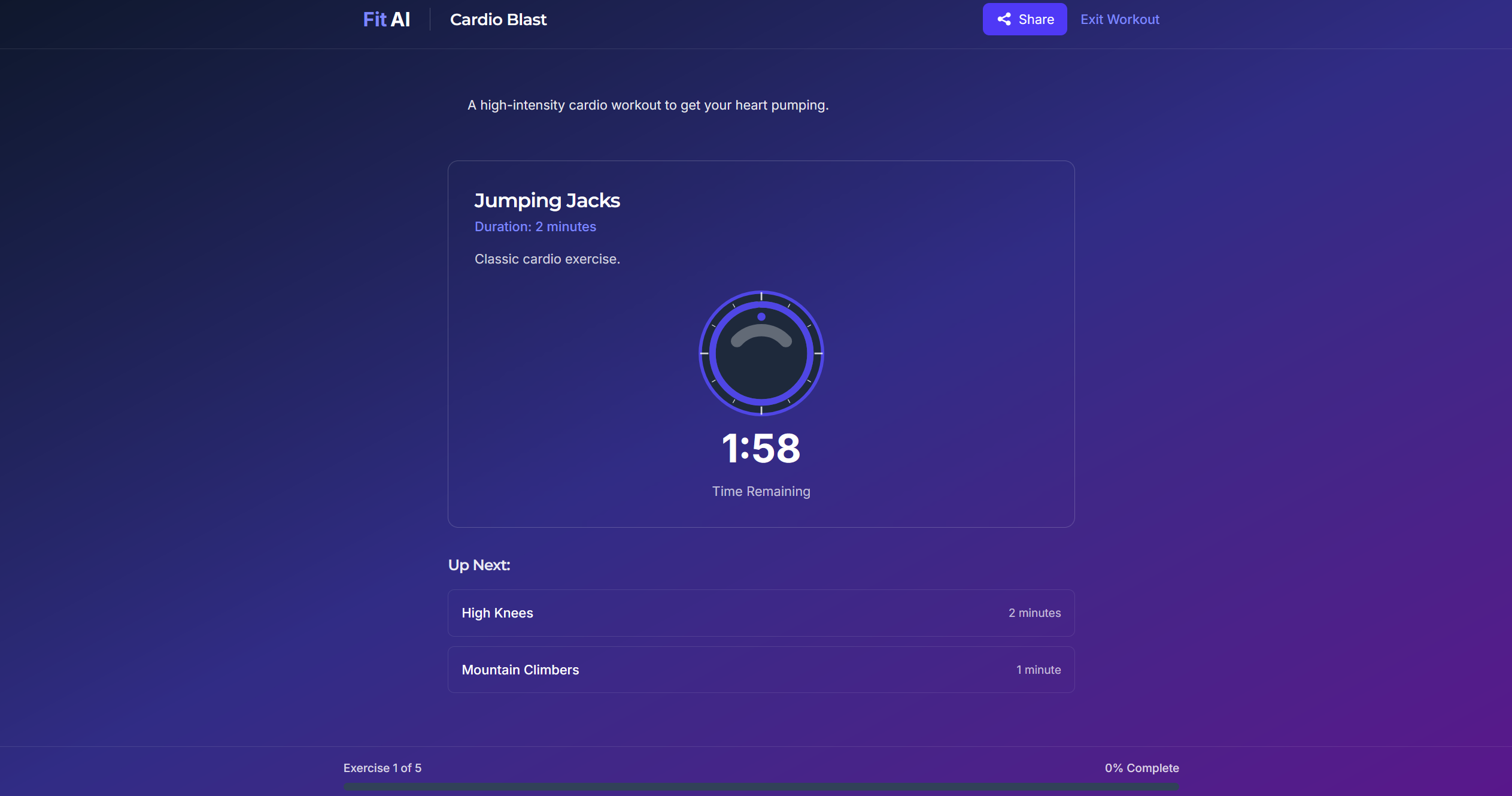1512x796 pixels.
Task: Click the workout progress bar at the bottom
Action: click(760, 786)
